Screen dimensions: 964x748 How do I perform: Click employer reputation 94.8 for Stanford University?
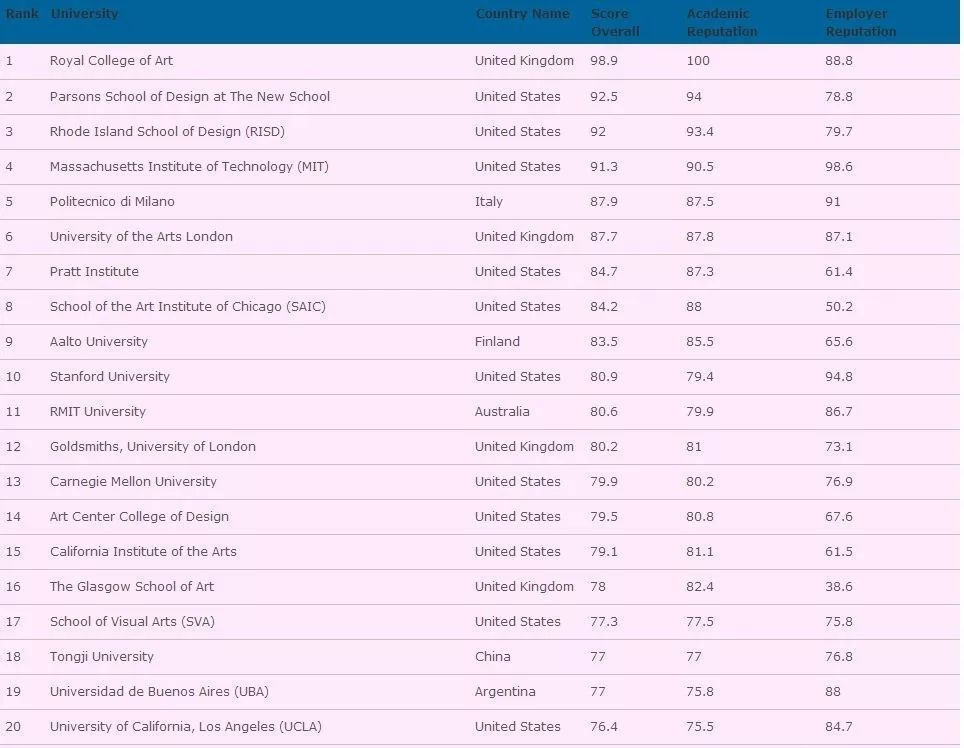coord(839,377)
